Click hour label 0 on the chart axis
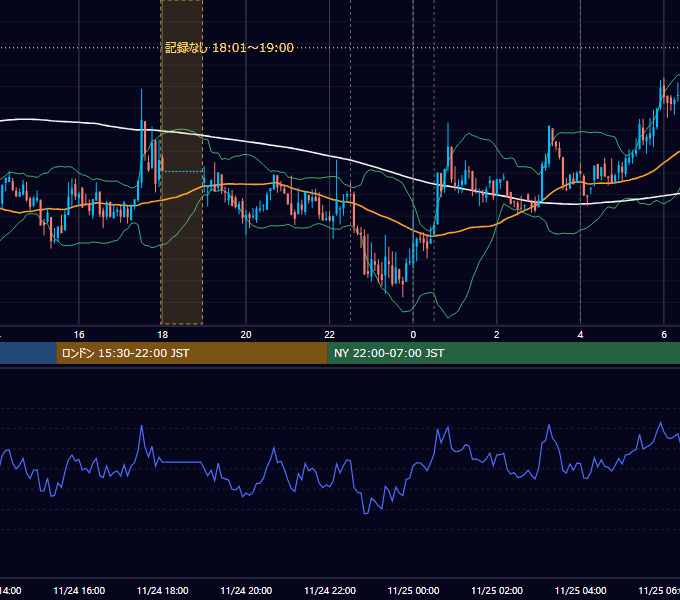This screenshot has height=600, width=680. click(413, 335)
